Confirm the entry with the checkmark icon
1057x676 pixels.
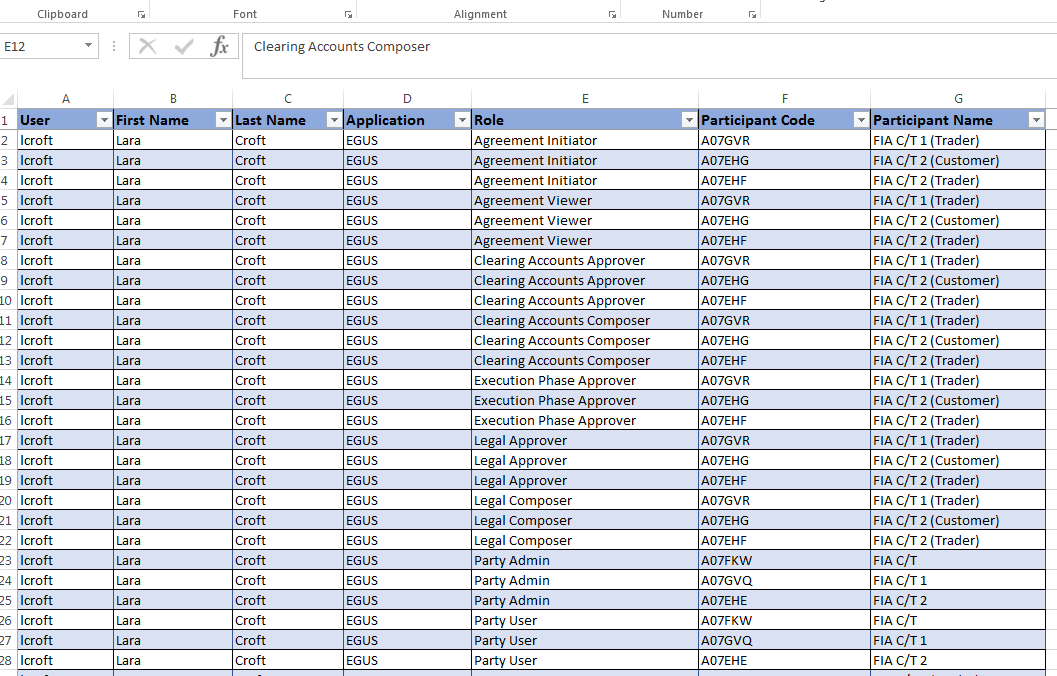[183, 47]
